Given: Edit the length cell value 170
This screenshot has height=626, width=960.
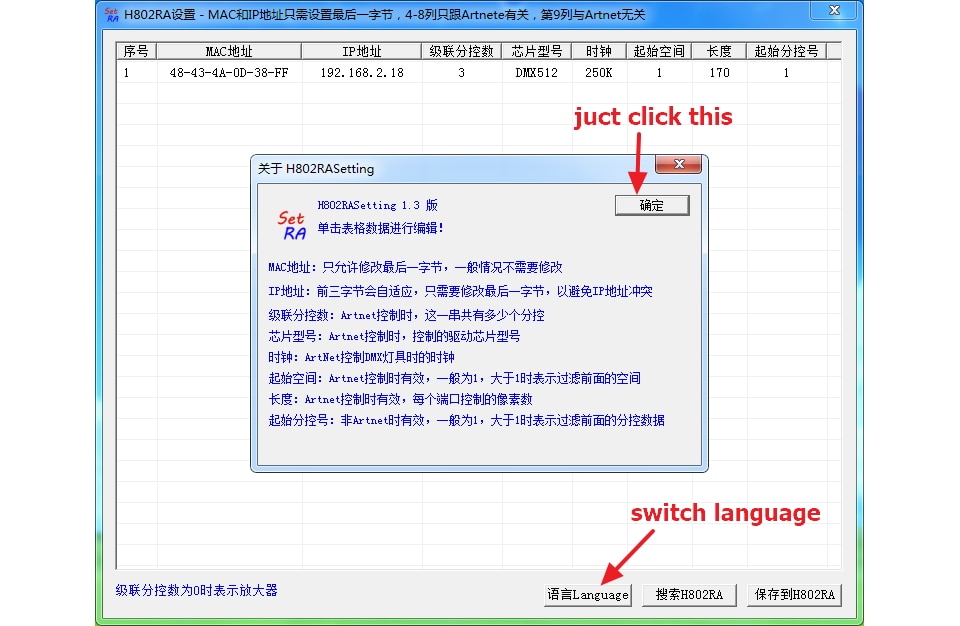Looking at the screenshot, I should pos(719,73).
